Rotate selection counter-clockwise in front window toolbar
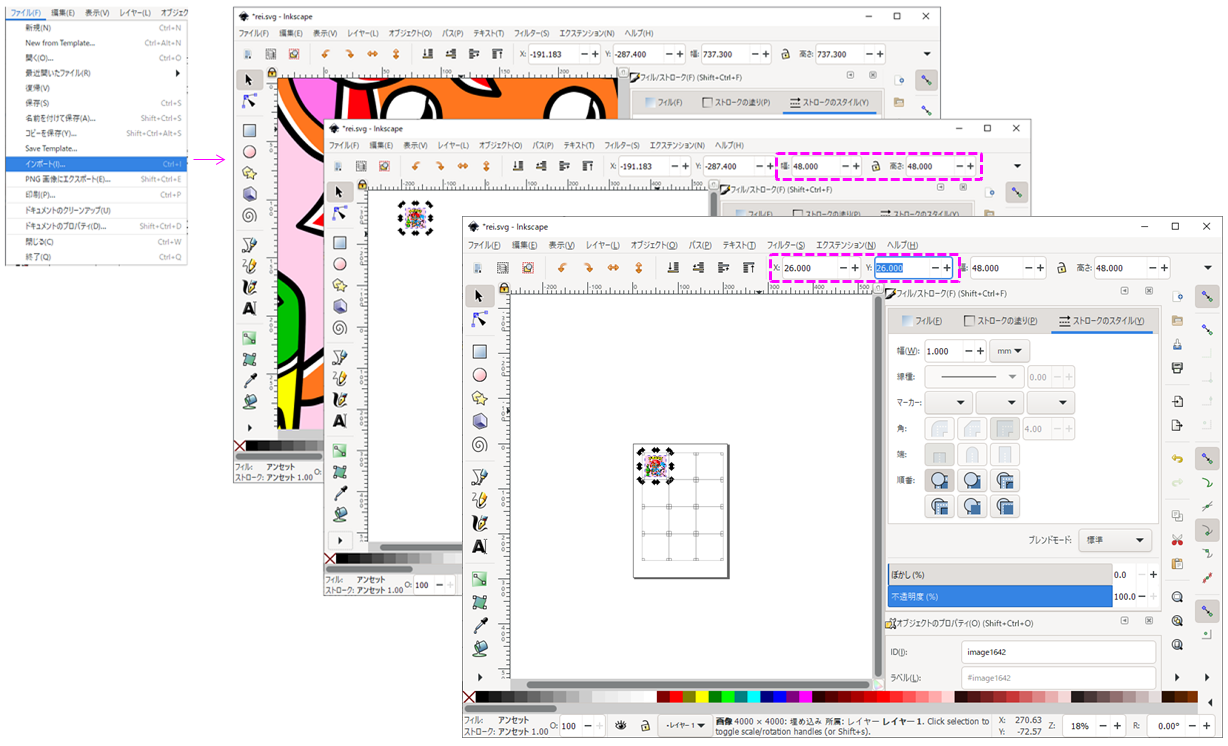Viewport: 1228px width, 746px height. [x=562, y=268]
